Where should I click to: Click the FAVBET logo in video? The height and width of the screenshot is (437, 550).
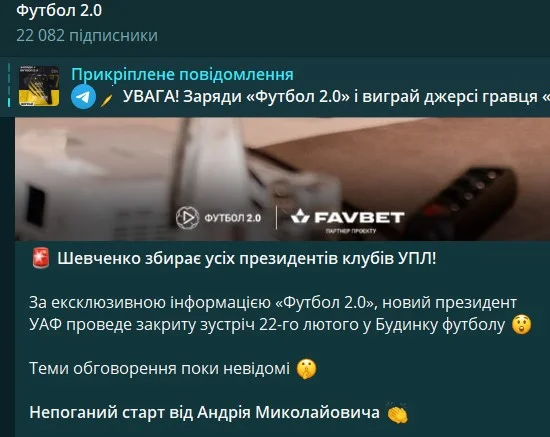(348, 217)
